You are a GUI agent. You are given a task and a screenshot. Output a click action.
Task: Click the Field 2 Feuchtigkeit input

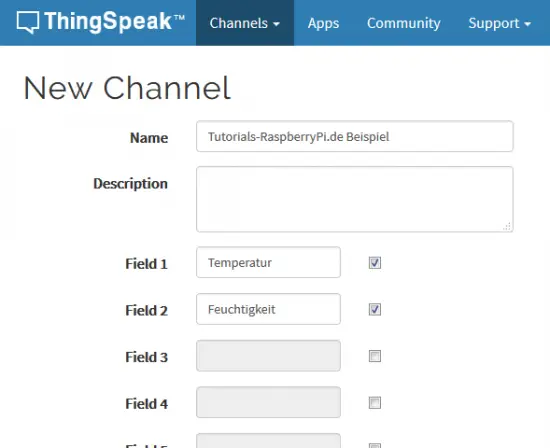pyautogui.click(x=268, y=309)
